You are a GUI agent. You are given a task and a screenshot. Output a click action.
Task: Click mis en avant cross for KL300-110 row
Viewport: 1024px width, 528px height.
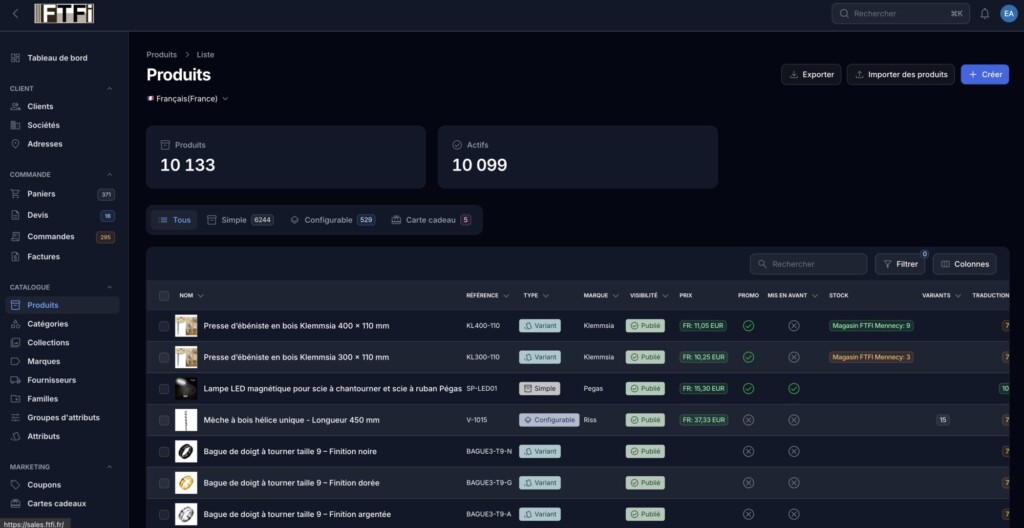(x=793, y=357)
